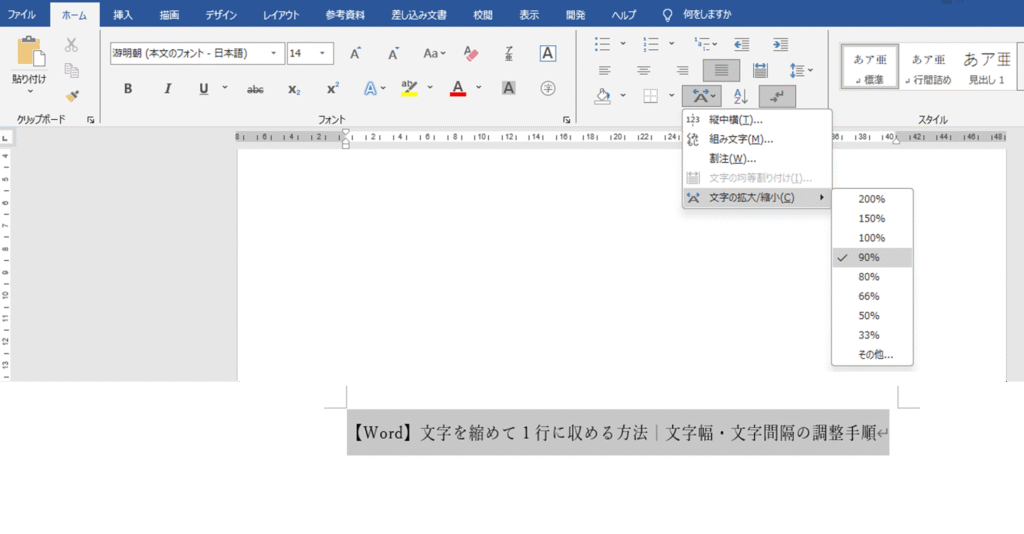The height and width of the screenshot is (534, 1024).
Task: Click the Increase Indent icon
Action: coord(776,45)
